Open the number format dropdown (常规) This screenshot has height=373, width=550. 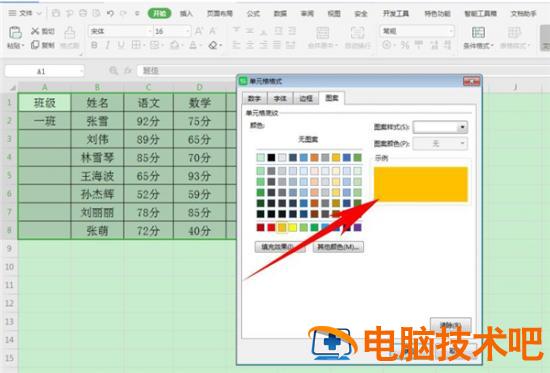450,31
